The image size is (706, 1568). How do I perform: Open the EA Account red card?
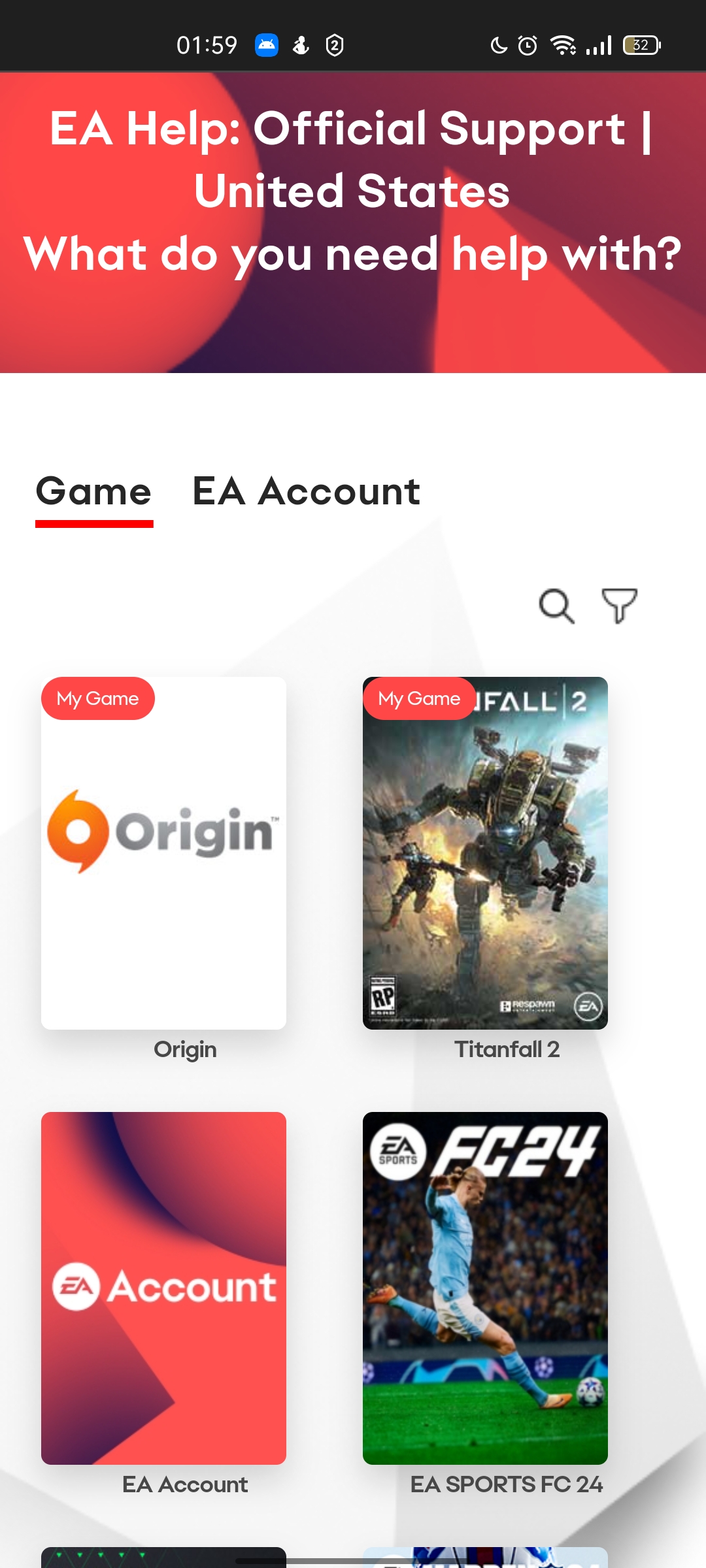(x=163, y=1288)
